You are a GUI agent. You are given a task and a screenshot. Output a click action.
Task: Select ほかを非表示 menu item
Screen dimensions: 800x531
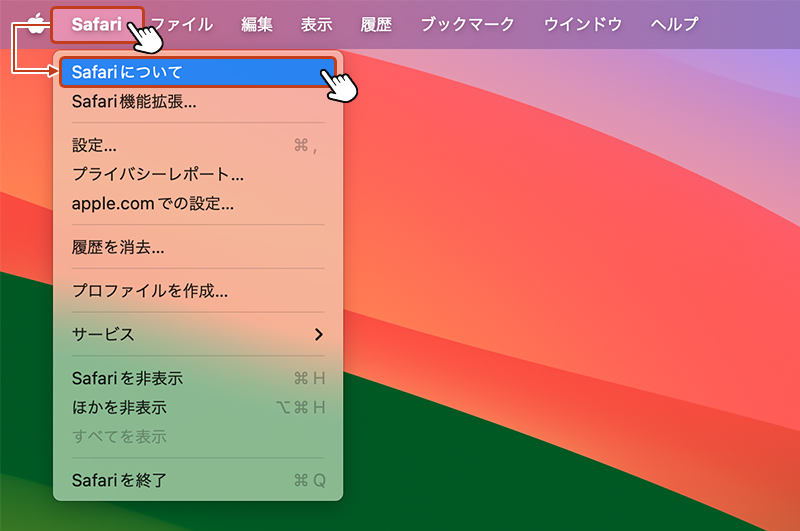tap(198, 408)
